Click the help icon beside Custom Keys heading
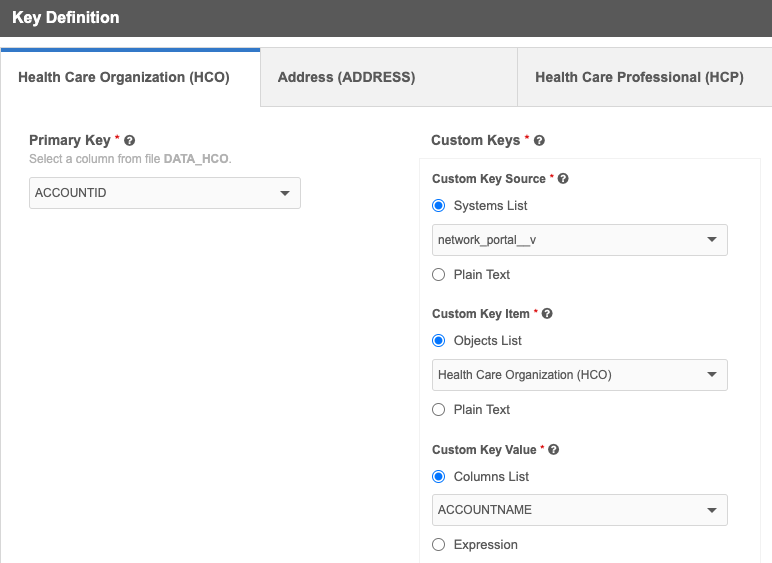Viewport: 772px width, 563px height. (x=540, y=141)
